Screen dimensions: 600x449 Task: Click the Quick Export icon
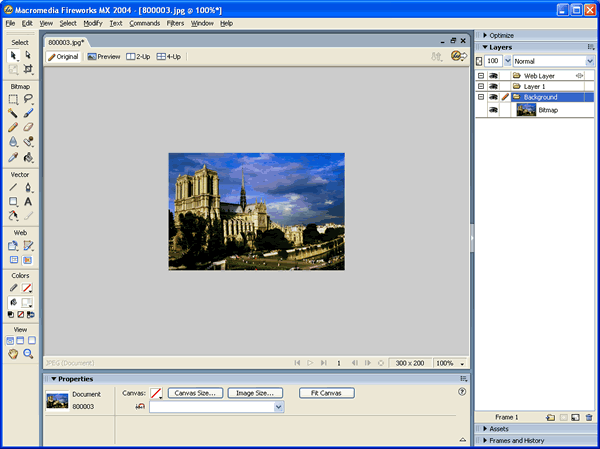[459, 56]
